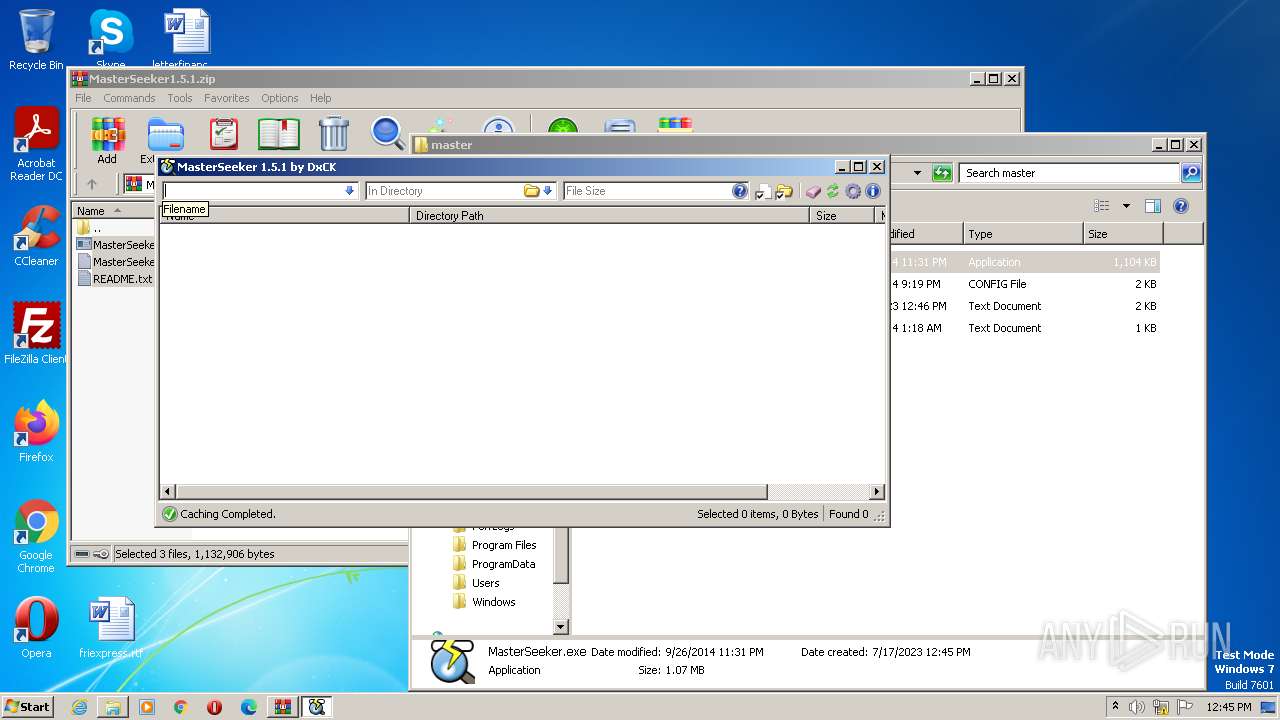Open WinRAR Options menu
This screenshot has width=1280, height=720.
[280, 98]
